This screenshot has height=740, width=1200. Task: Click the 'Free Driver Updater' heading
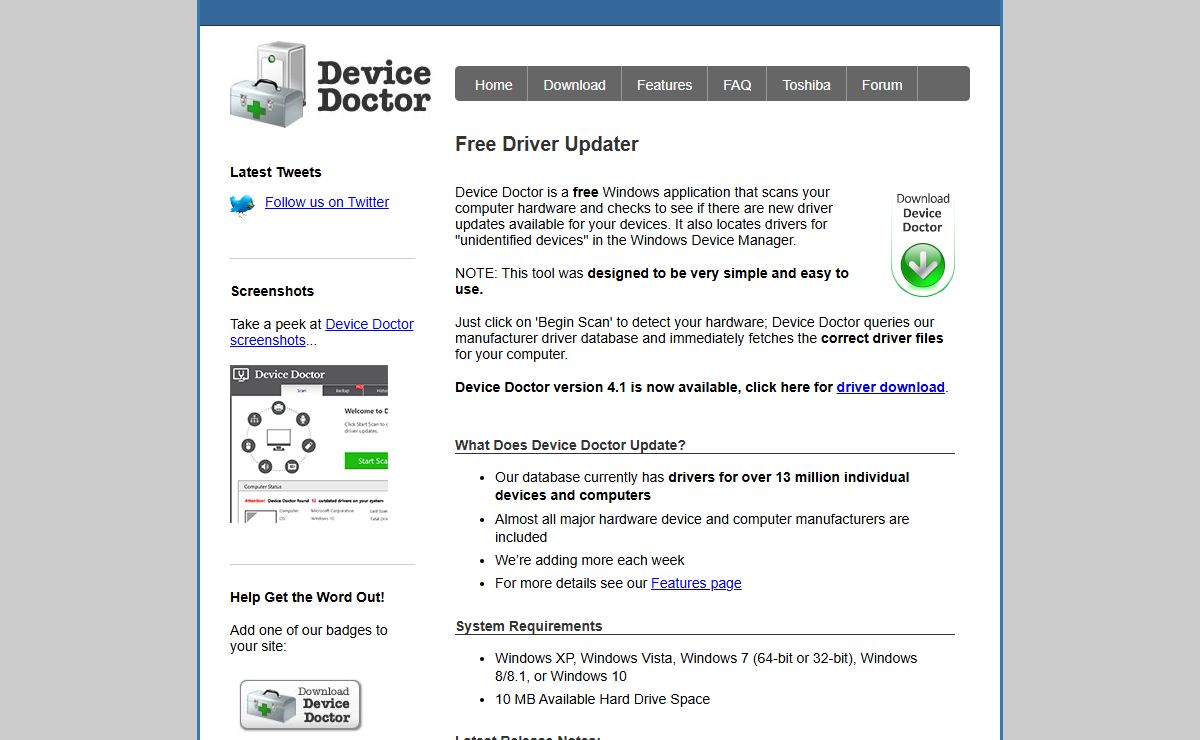click(547, 144)
